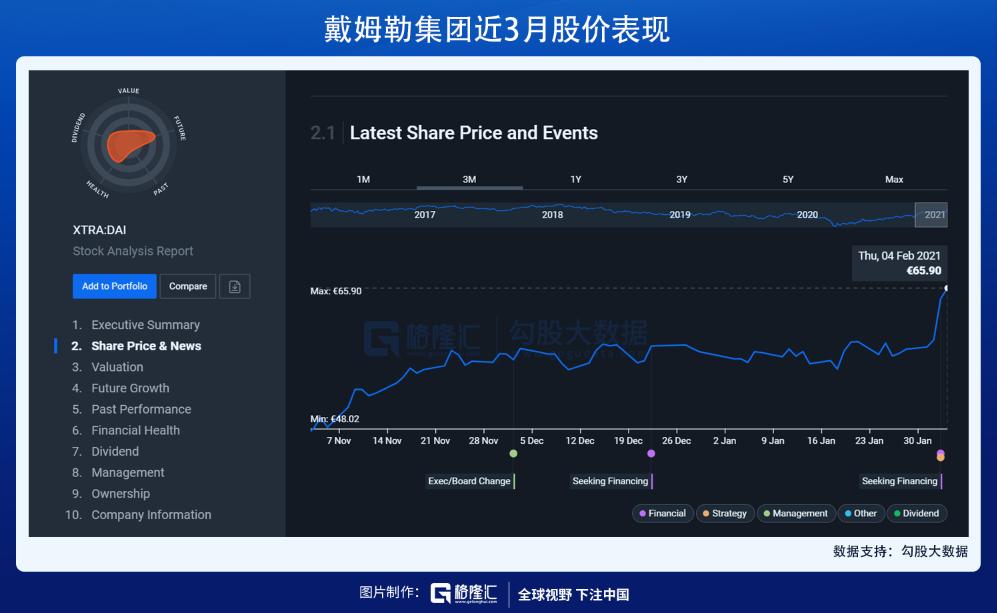Click the 16 Jan axis date

(821, 441)
